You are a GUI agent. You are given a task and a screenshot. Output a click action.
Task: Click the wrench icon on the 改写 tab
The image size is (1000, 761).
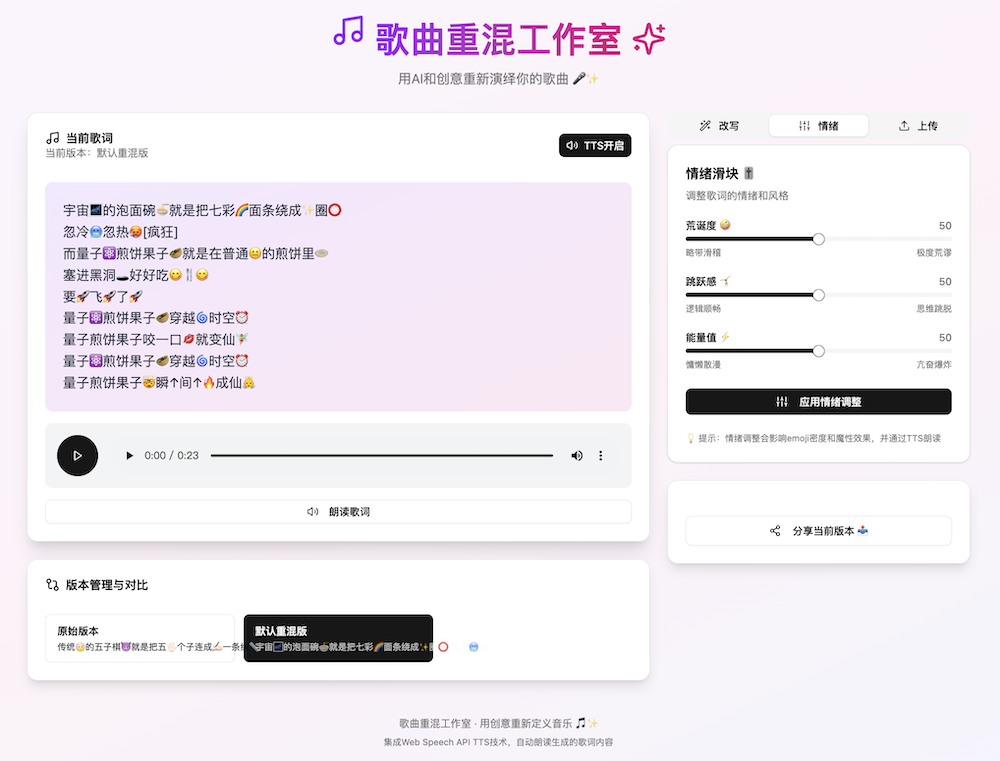tap(703, 126)
